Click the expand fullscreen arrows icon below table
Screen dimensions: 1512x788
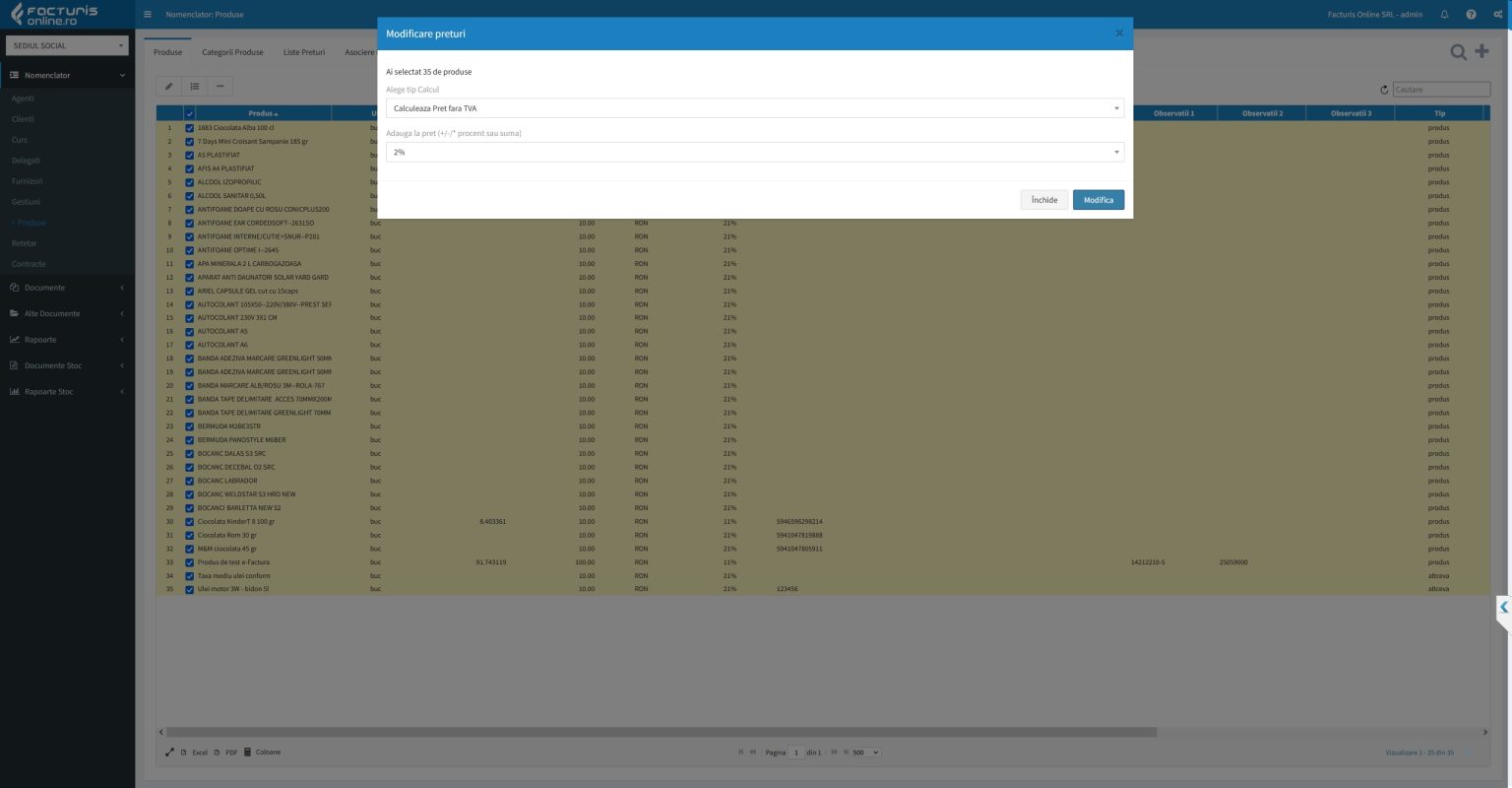[169, 753]
